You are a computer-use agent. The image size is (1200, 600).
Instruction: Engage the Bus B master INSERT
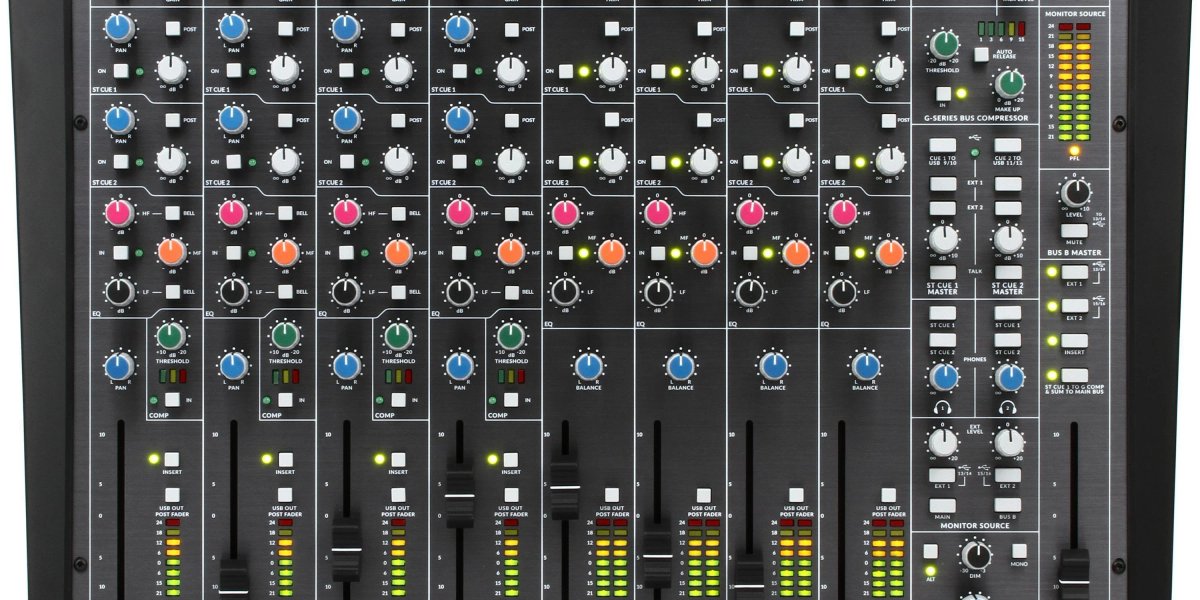click(x=1074, y=343)
